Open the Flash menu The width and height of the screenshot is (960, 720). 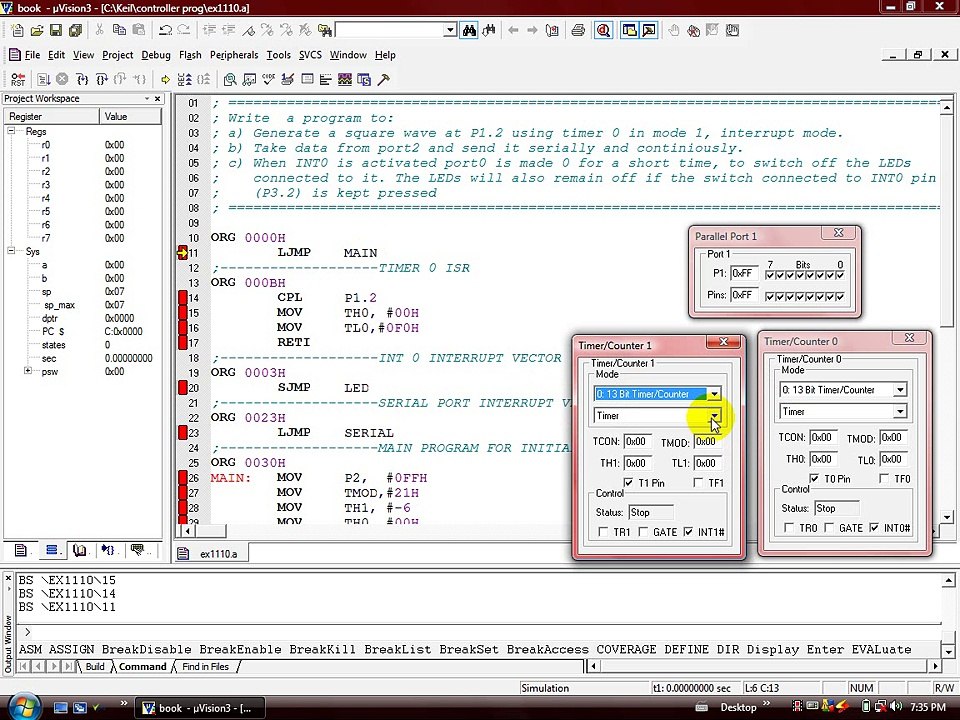(190, 55)
